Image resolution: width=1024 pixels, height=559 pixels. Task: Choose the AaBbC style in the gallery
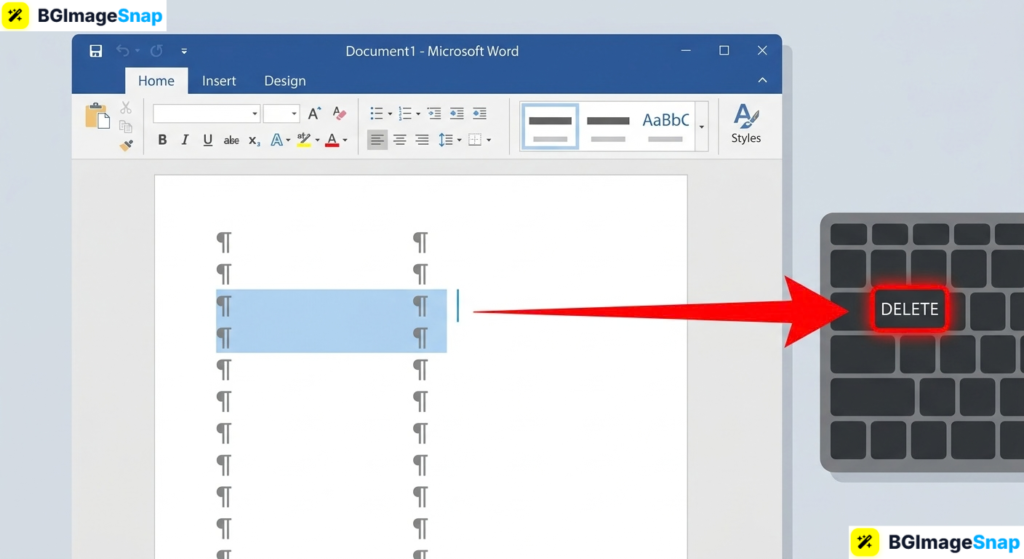tap(665, 127)
